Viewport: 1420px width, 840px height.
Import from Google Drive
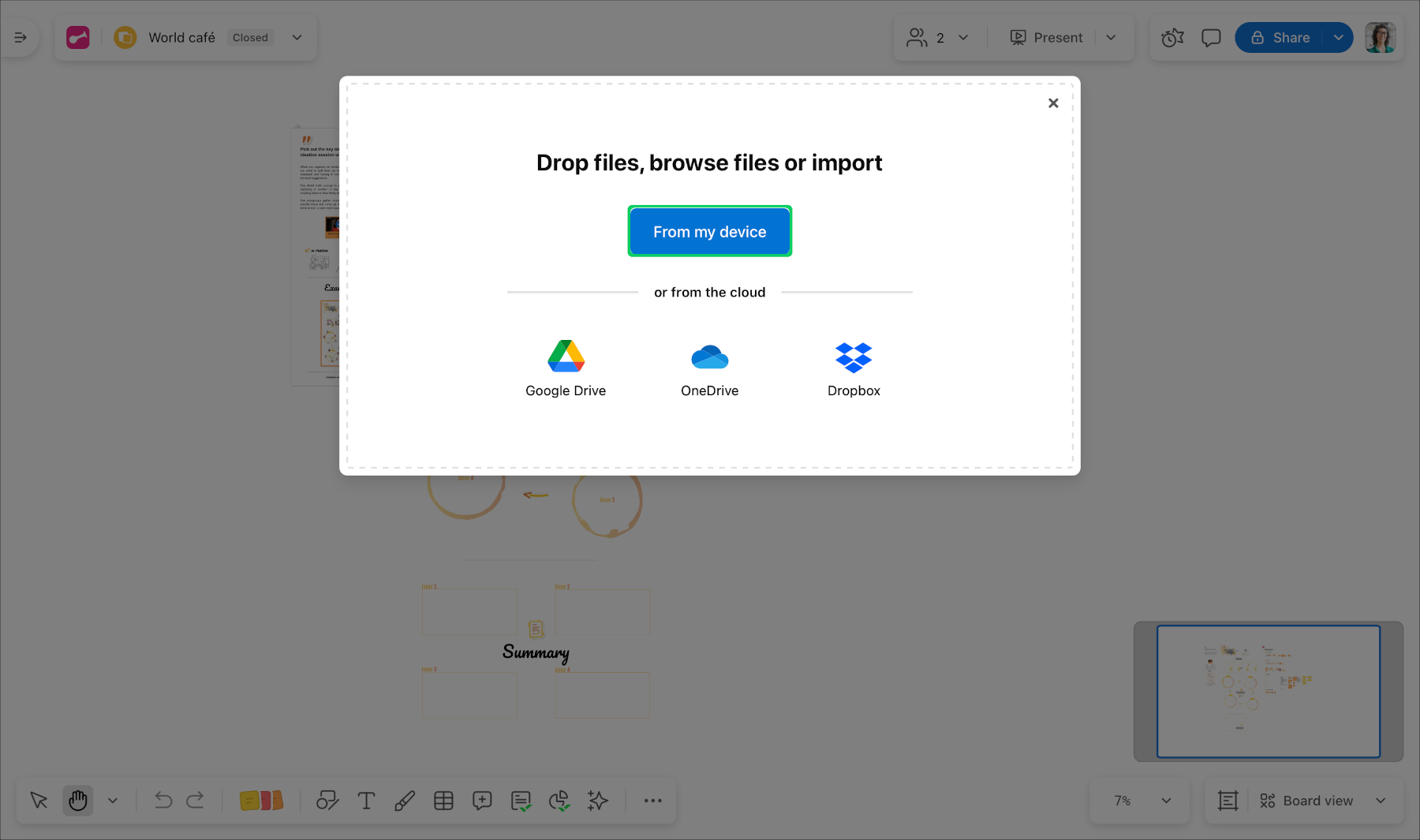click(566, 368)
